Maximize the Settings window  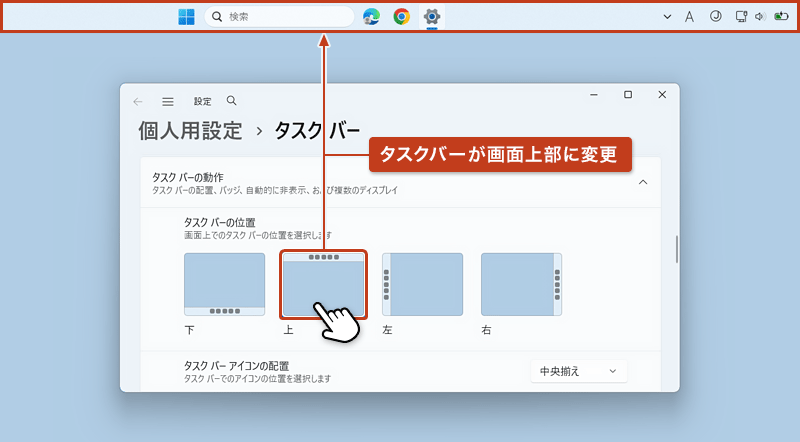[628, 95]
